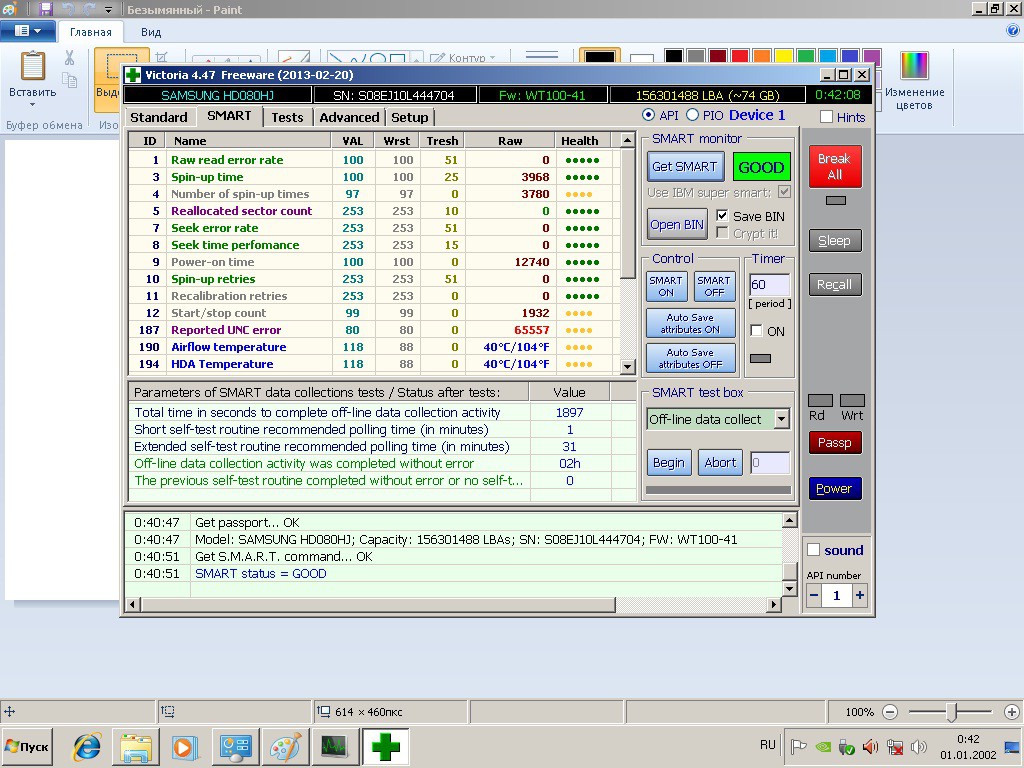Switch to Paint via taskbar palette icon
The width and height of the screenshot is (1024, 768).
[285, 746]
